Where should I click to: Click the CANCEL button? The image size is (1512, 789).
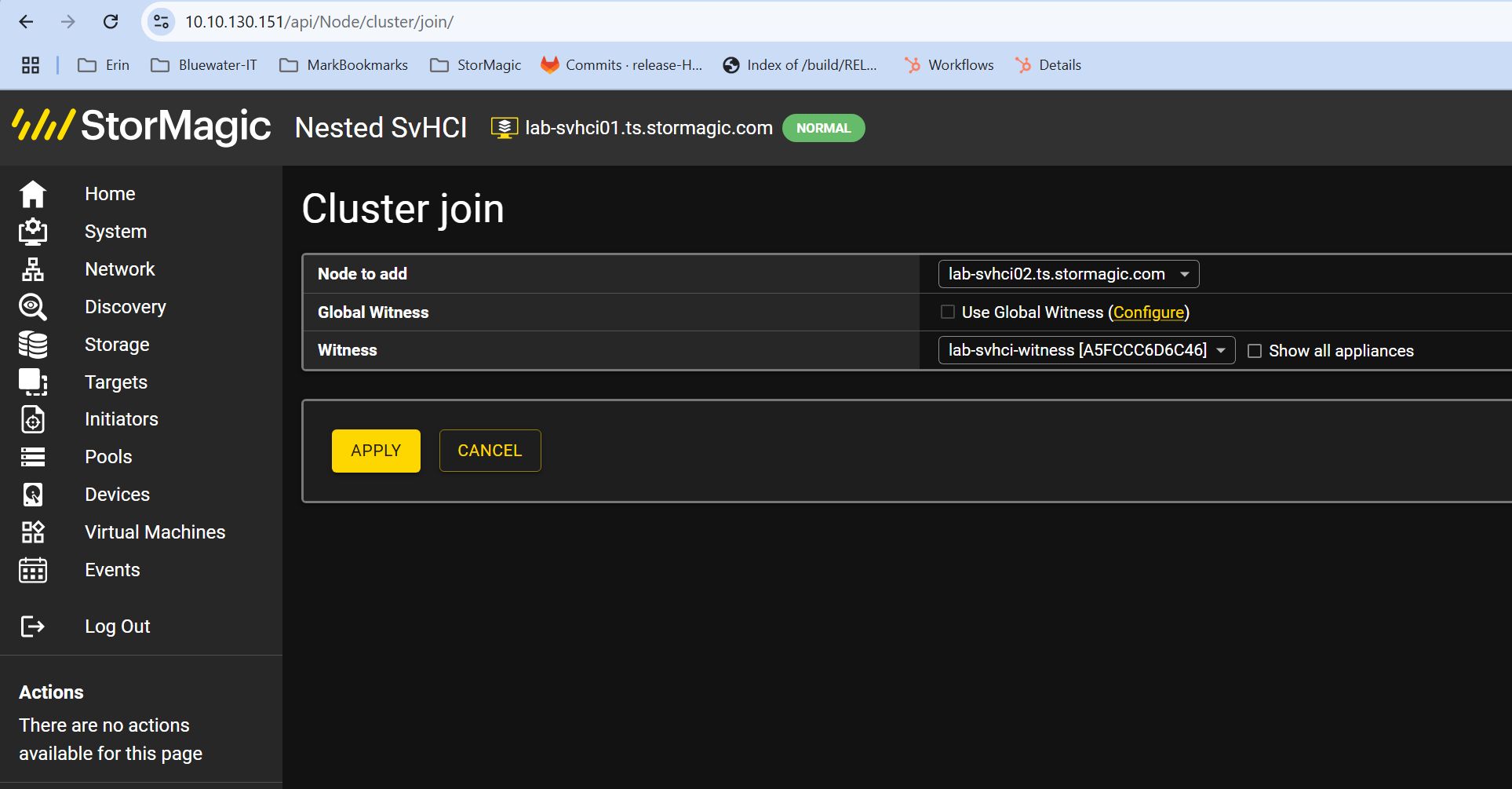click(x=490, y=451)
